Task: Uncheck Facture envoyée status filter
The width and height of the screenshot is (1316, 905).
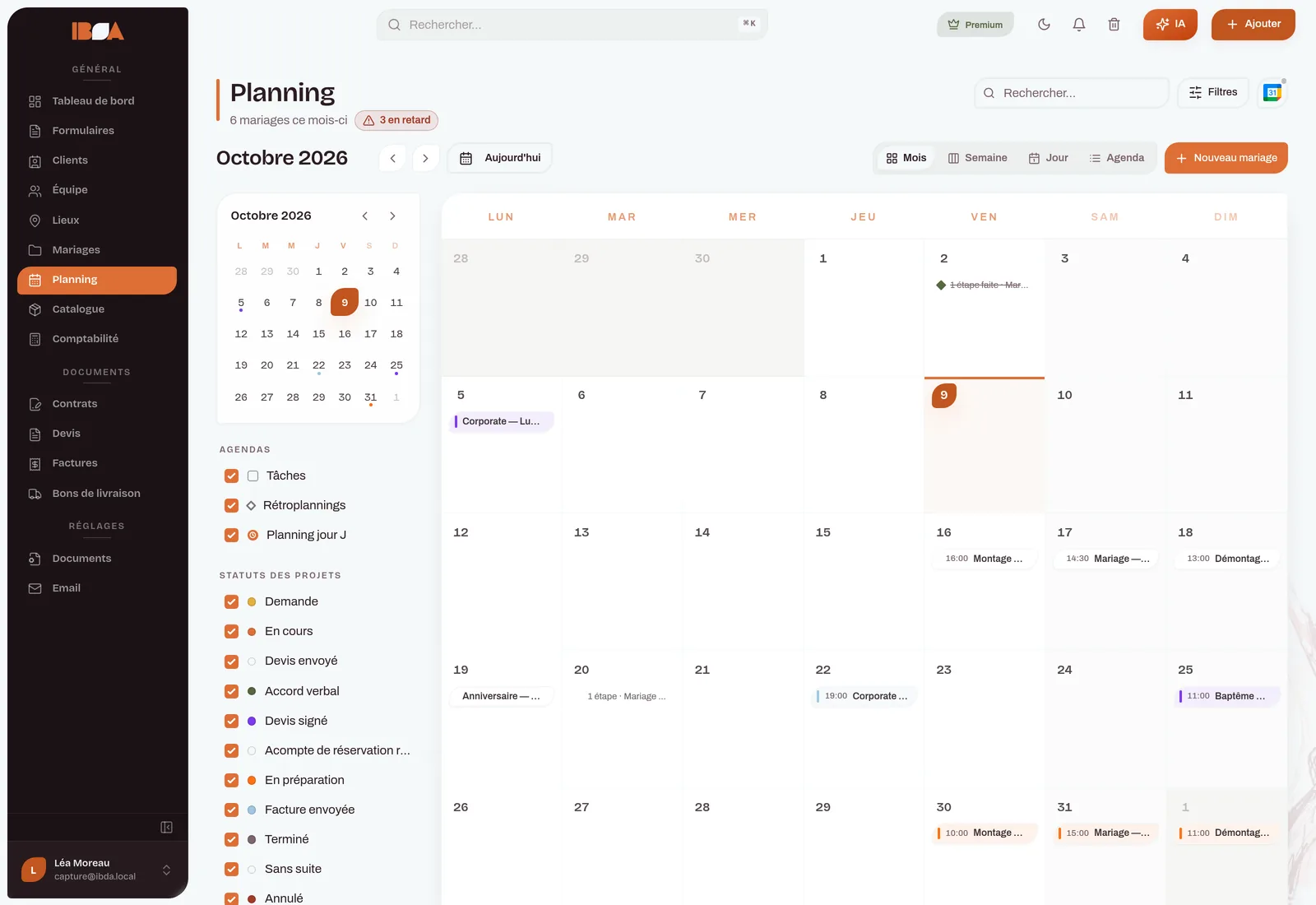Action: [x=231, y=810]
